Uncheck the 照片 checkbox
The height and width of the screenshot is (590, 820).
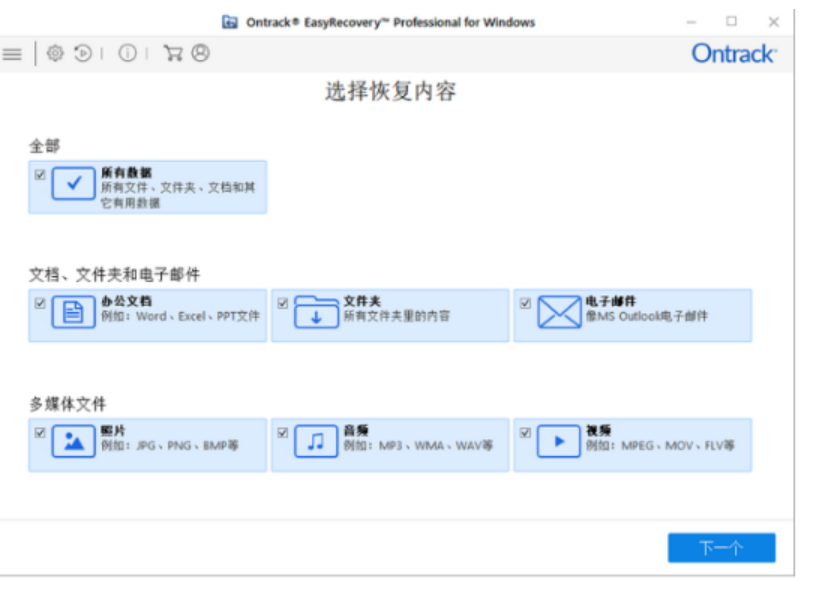coord(40,432)
